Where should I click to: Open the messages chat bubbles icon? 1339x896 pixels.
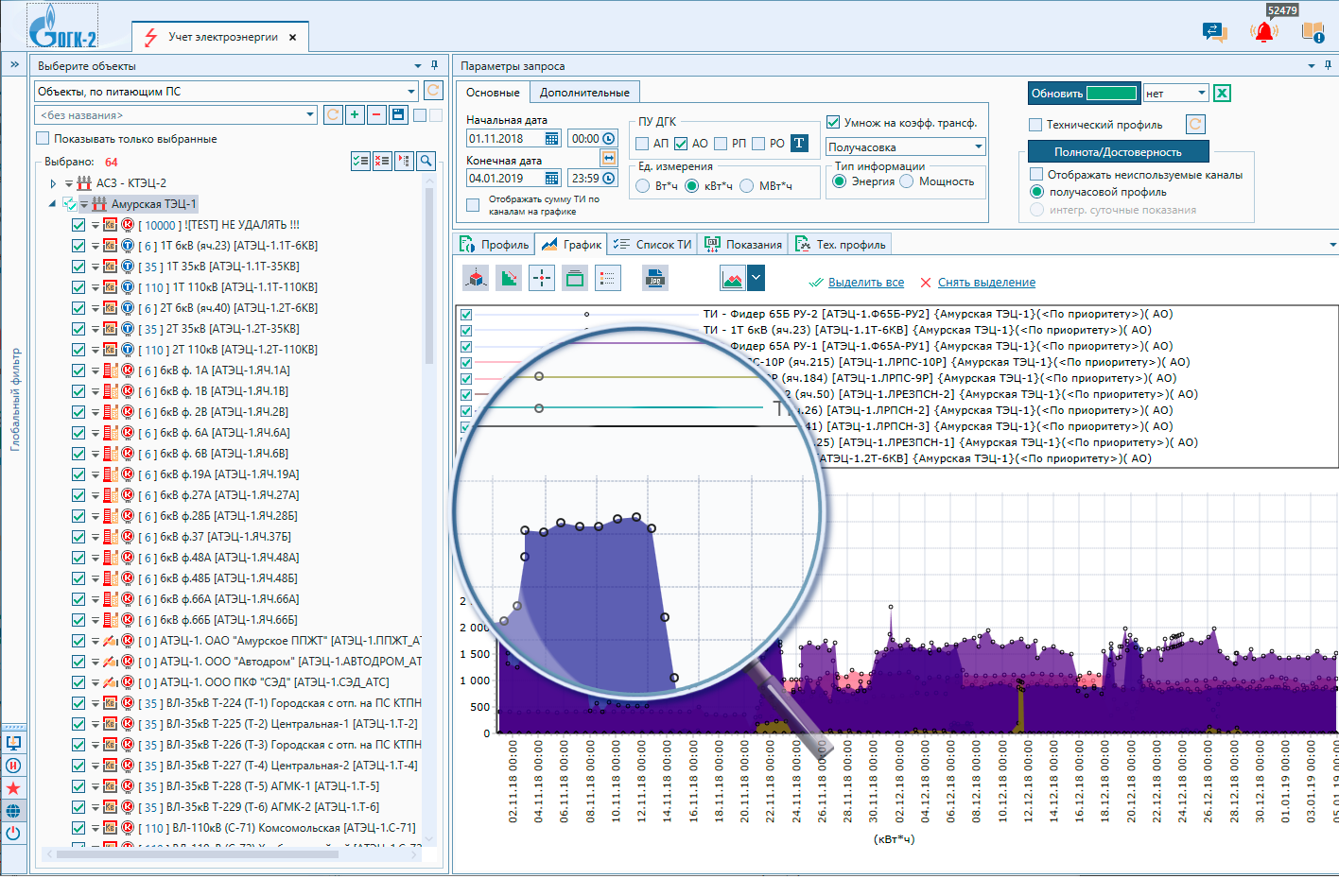[x=1214, y=32]
